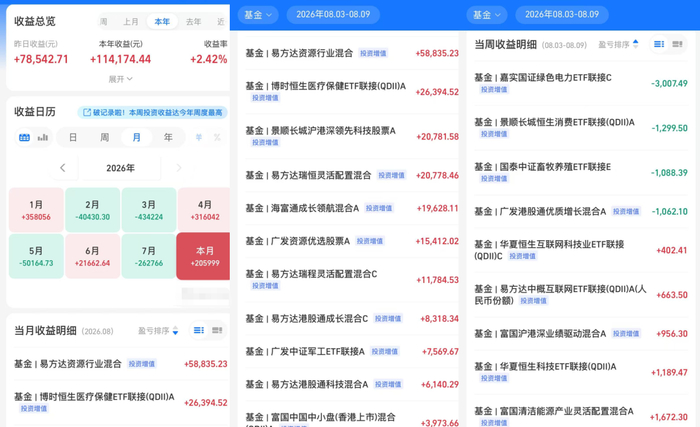Show calendar earnings as percentage (%)
Screen dimensions: 700x427
coord(217,138)
